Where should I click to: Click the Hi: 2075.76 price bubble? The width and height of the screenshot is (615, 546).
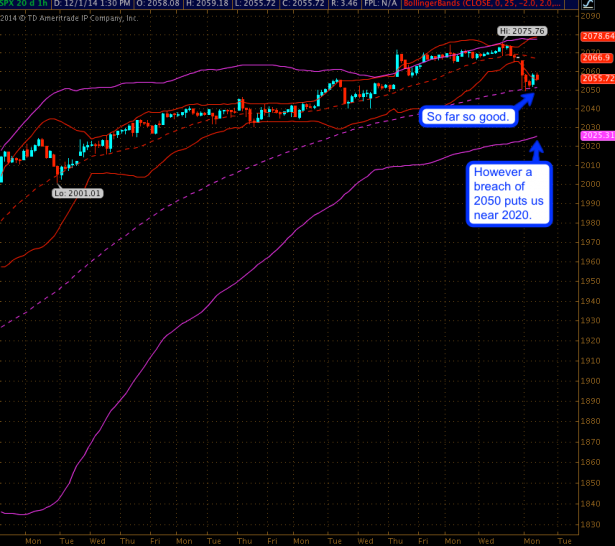click(525, 31)
